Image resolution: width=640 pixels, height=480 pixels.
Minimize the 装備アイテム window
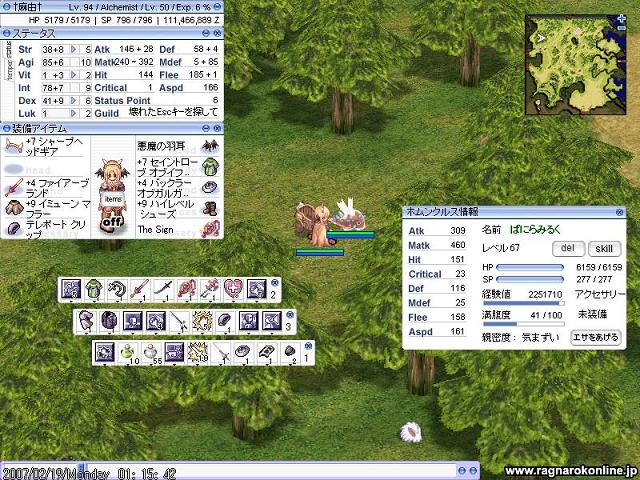point(206,128)
